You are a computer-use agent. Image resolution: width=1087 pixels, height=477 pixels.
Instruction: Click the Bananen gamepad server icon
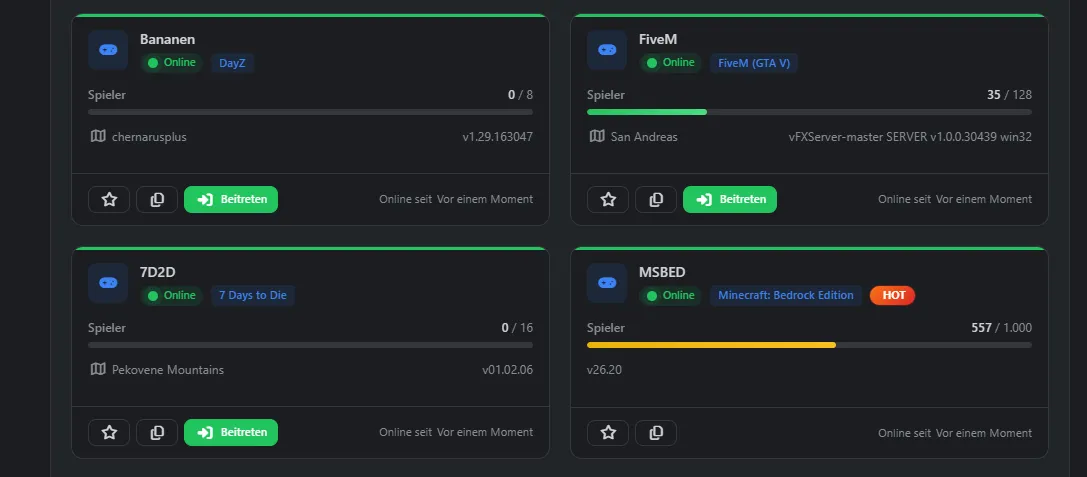pos(108,50)
